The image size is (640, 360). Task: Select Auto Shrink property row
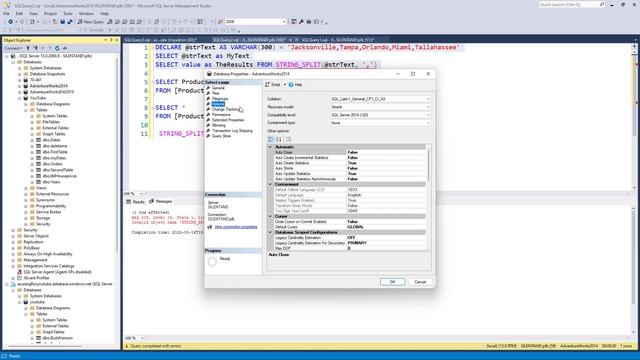350,168
